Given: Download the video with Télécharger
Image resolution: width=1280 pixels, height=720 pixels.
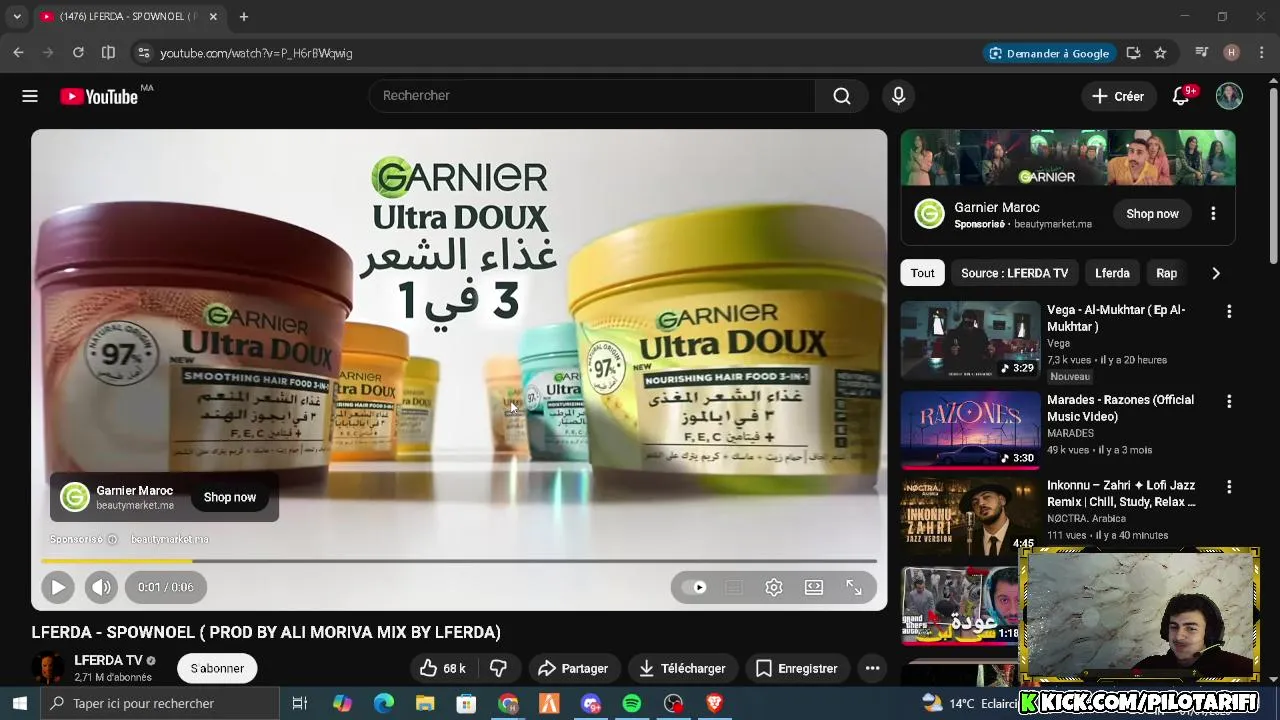Looking at the screenshot, I should click(x=682, y=668).
